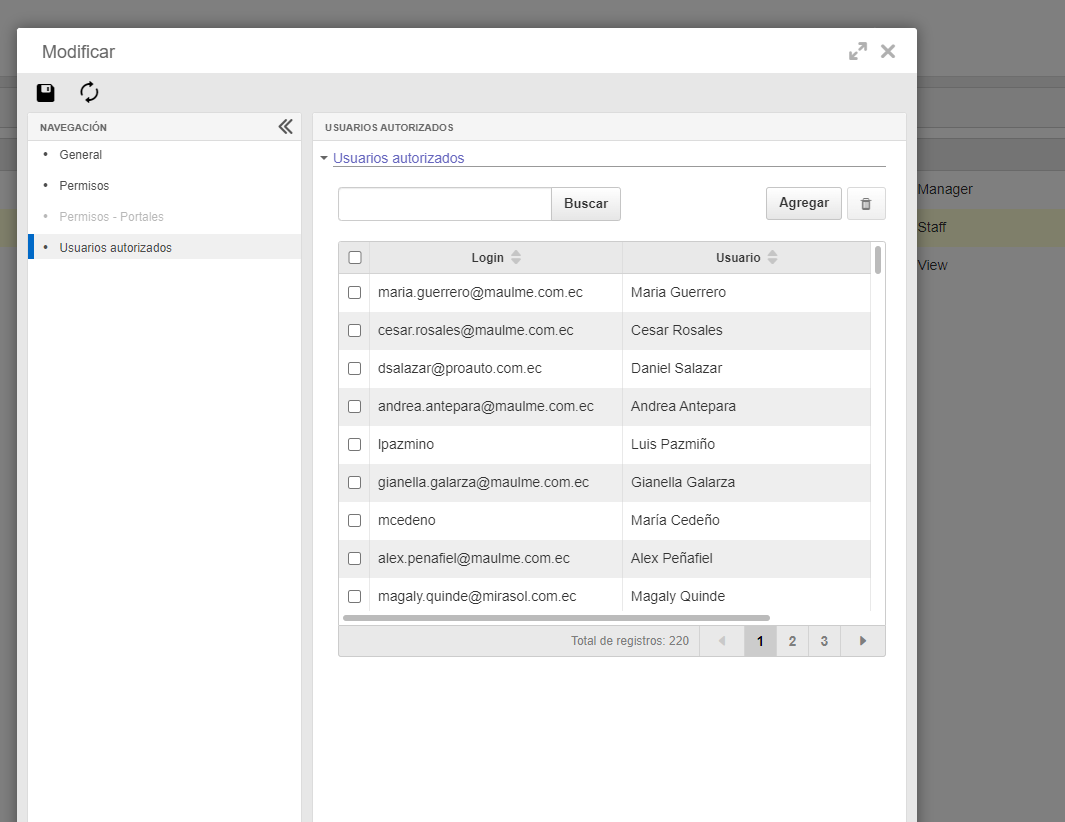Viewport: 1065px width, 822px height.
Task: Maximize the Modificar dialog with expand arrows
Action: pos(858,51)
